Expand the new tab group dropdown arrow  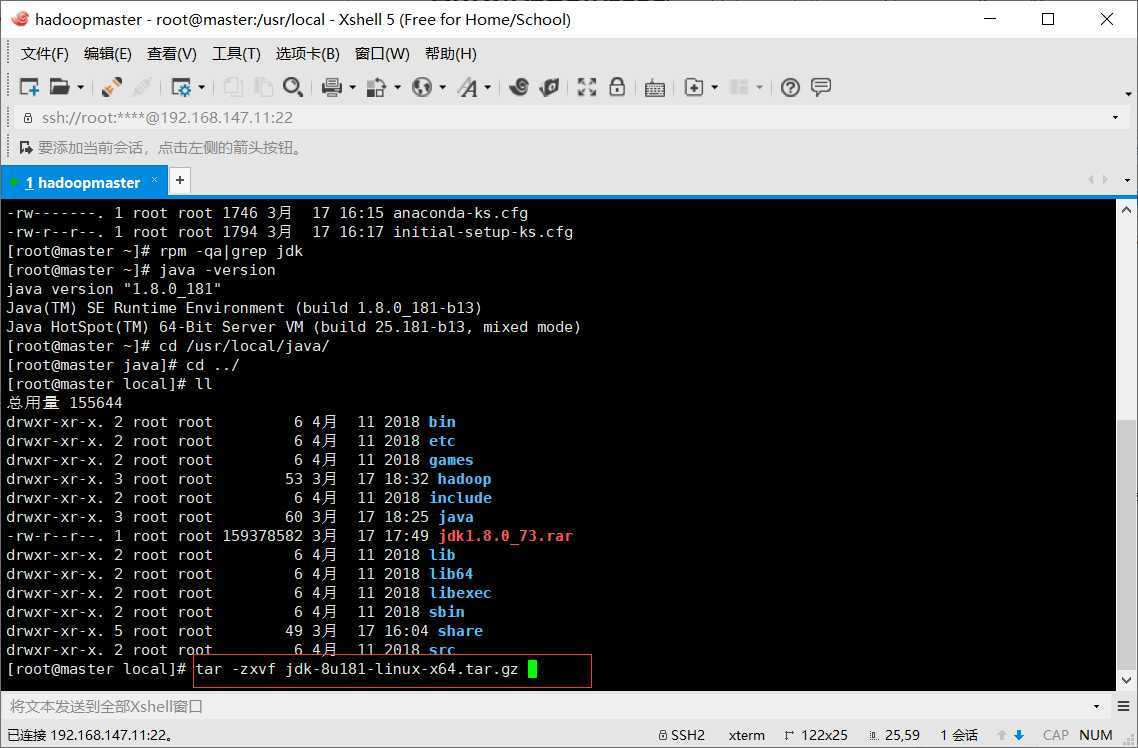pos(714,88)
